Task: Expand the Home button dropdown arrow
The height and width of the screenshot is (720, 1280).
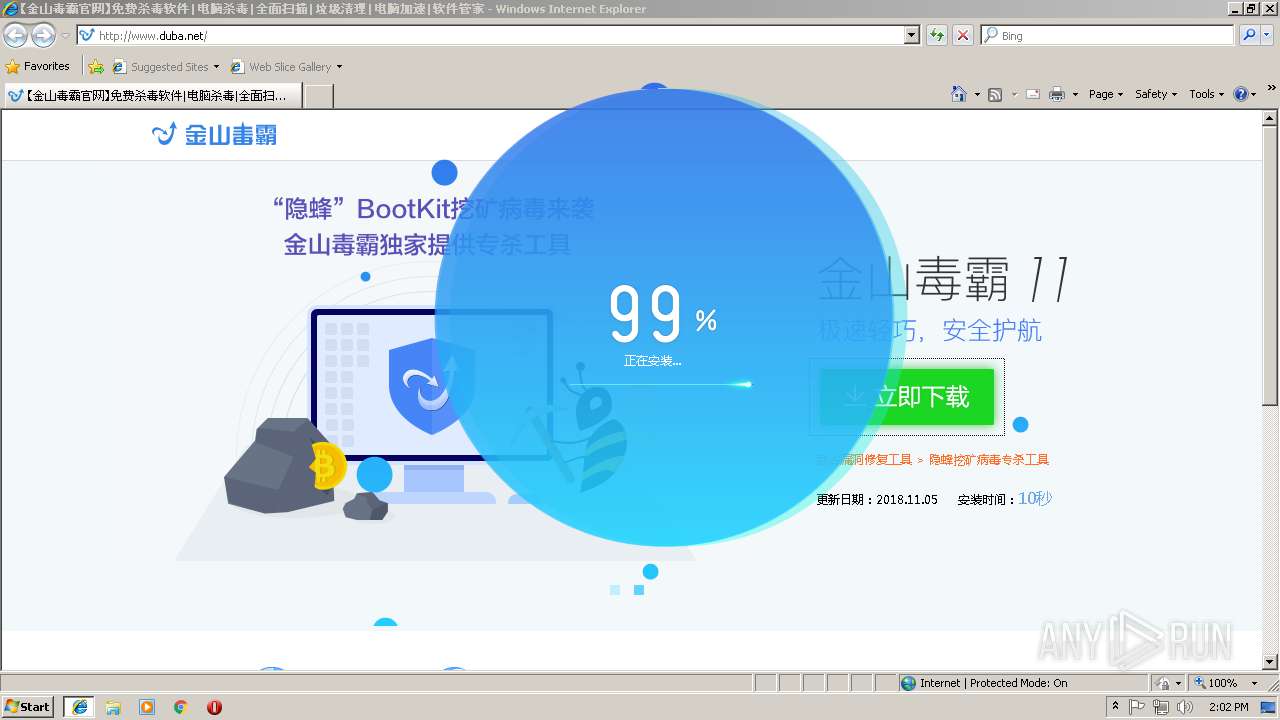Action: click(x=977, y=94)
